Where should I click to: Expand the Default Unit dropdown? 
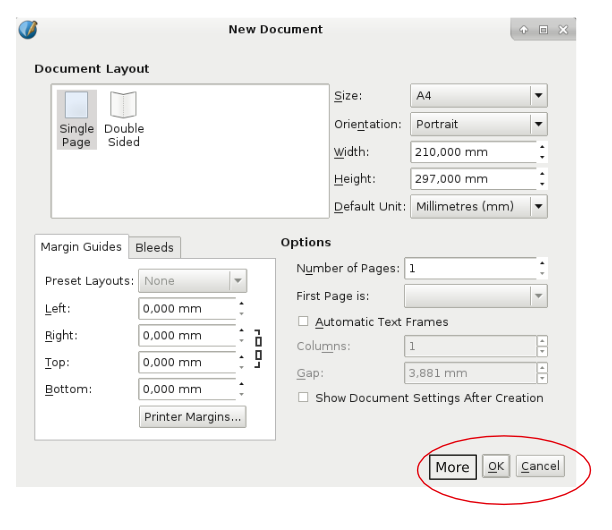479,206
